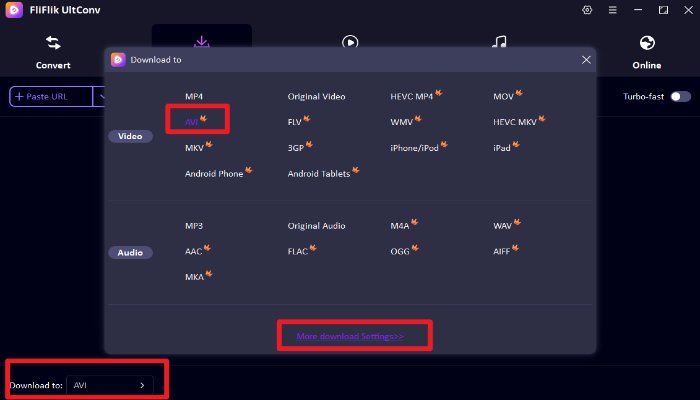The width and height of the screenshot is (700, 400).
Task: Select the Video category
Action: click(130, 136)
